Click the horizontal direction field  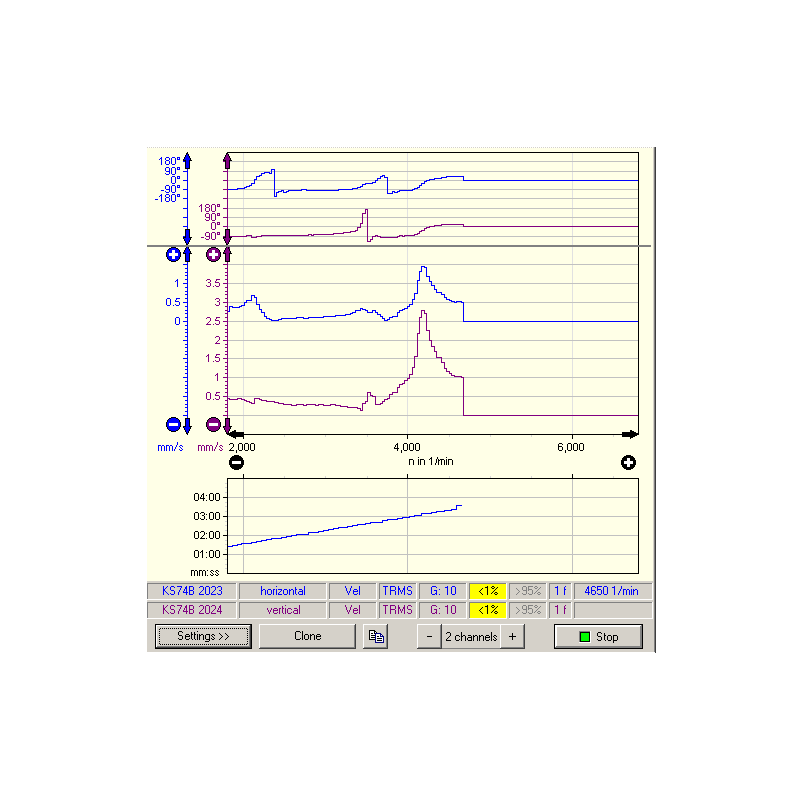click(x=283, y=591)
